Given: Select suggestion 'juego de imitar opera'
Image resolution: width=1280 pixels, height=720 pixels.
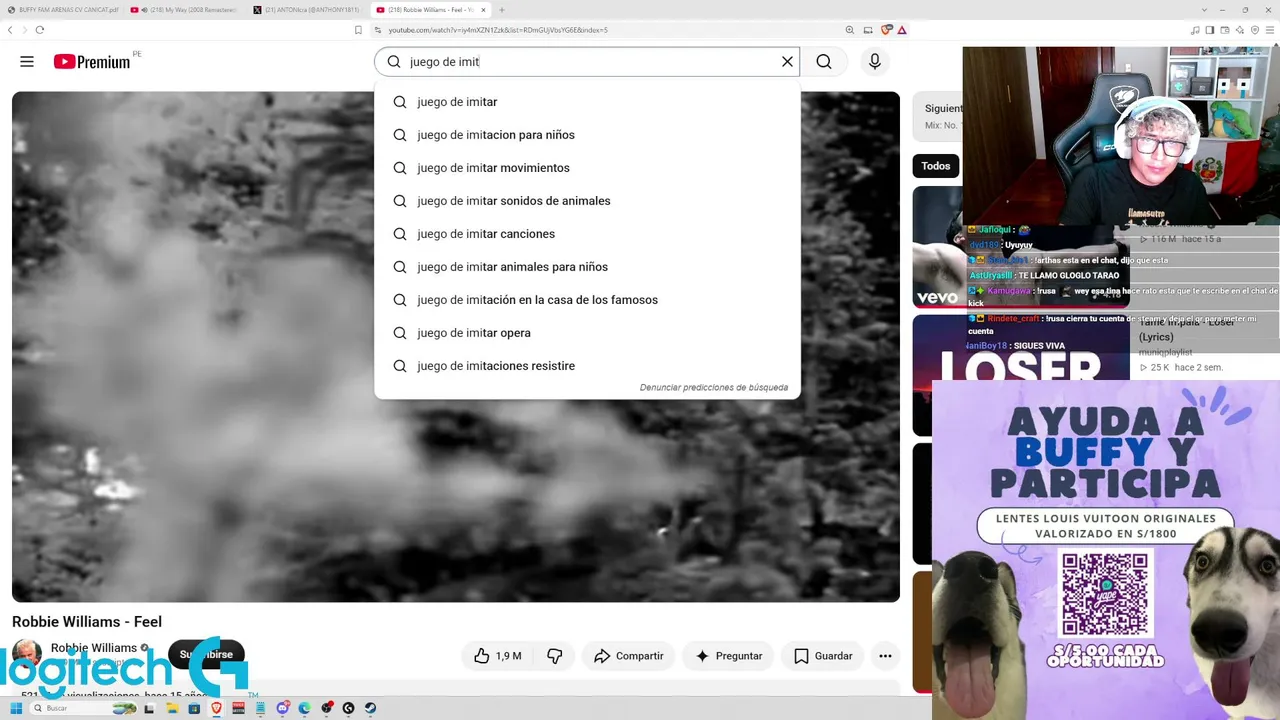Looking at the screenshot, I should click(x=587, y=333).
